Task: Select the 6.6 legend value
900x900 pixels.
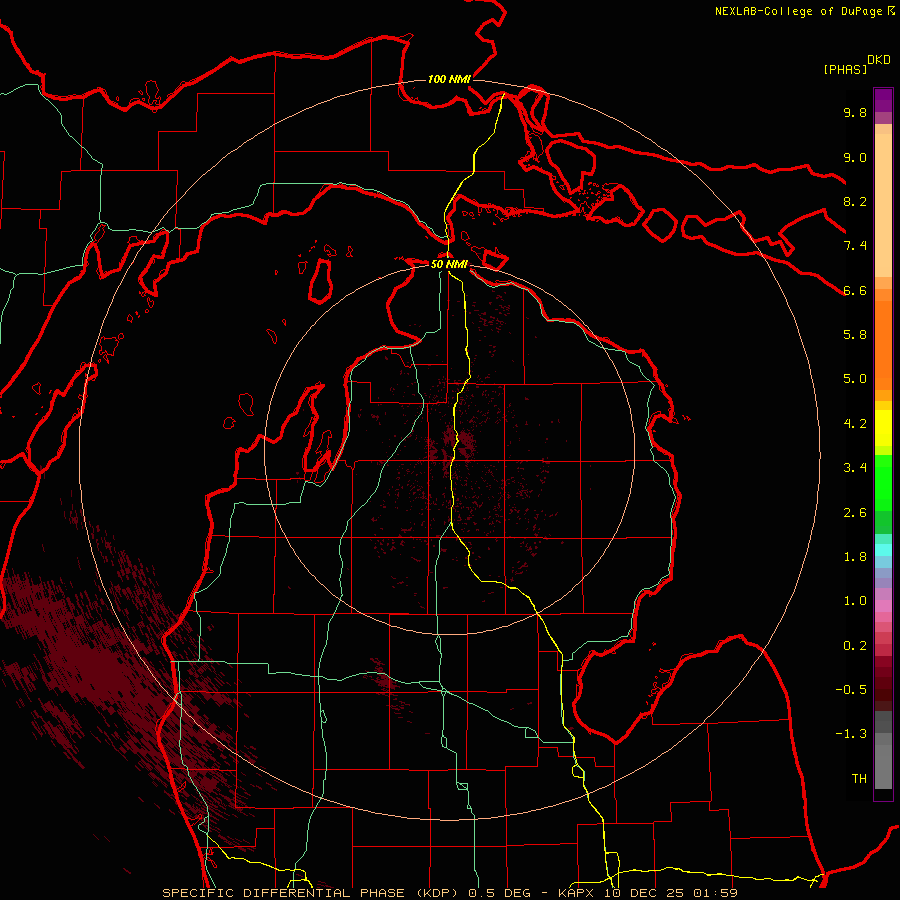Action: point(855,290)
